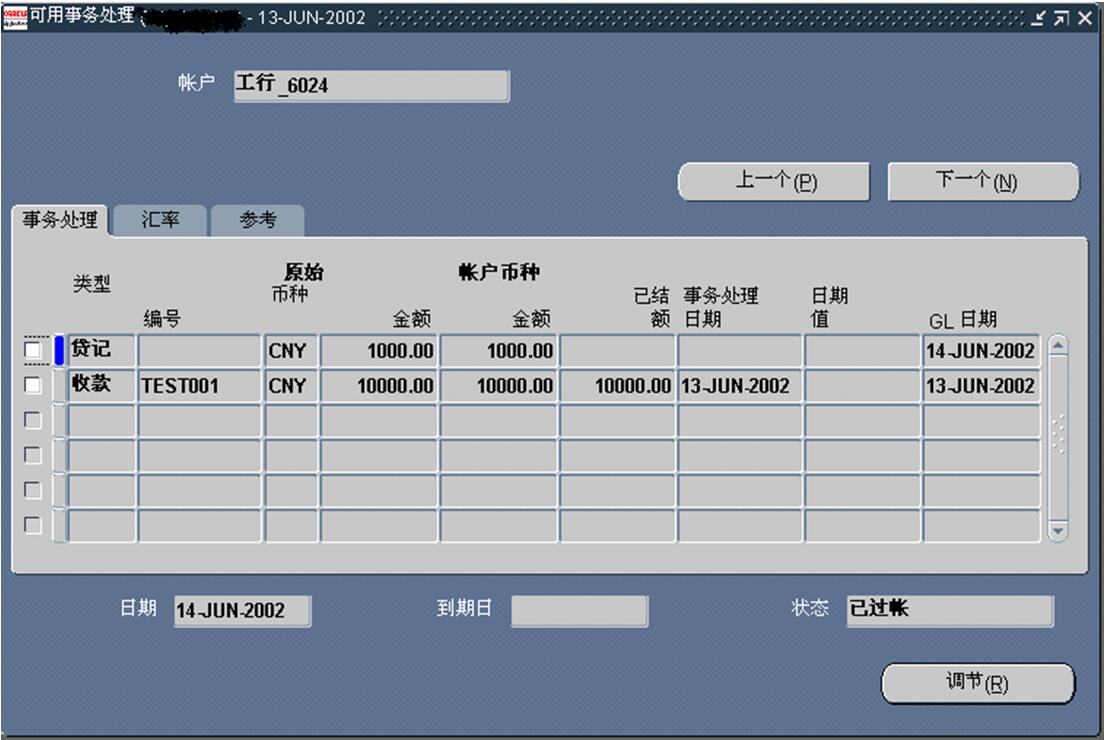Screen dimensions: 1104x740
Task: Click the Oracle icon in title bar
Action: click(15, 17)
